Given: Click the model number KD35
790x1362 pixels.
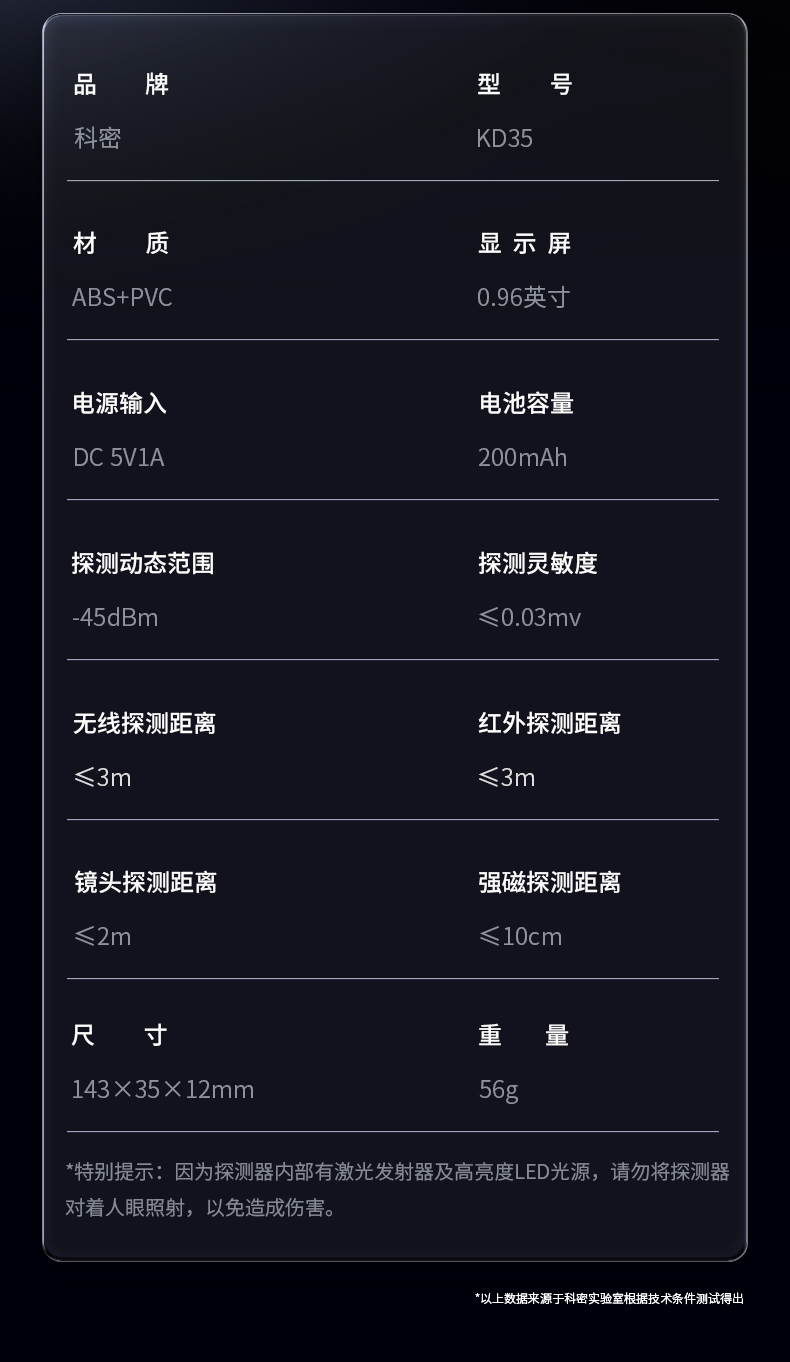Looking at the screenshot, I should tap(504, 138).
